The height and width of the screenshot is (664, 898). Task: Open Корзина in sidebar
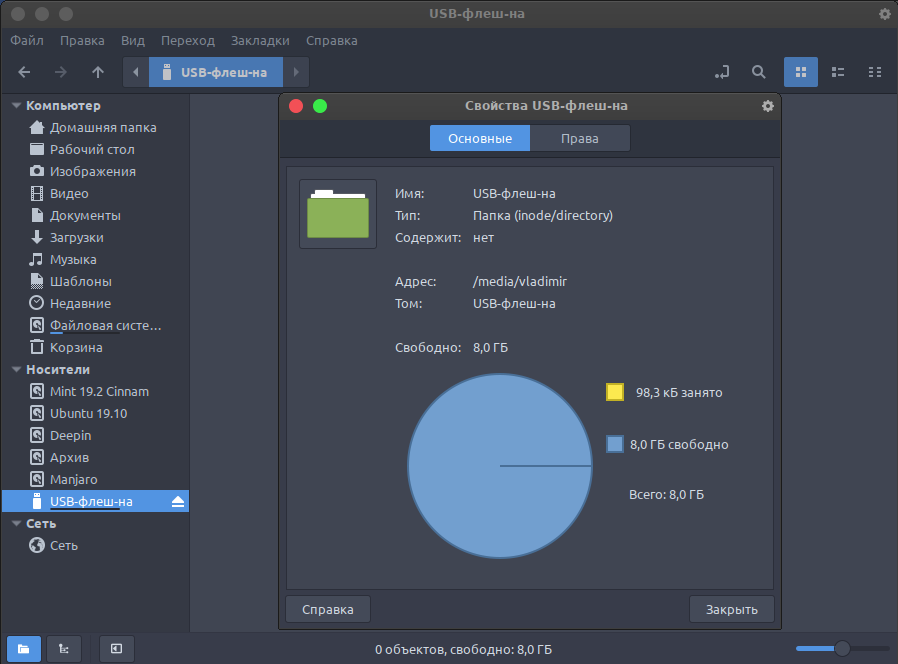95,348
